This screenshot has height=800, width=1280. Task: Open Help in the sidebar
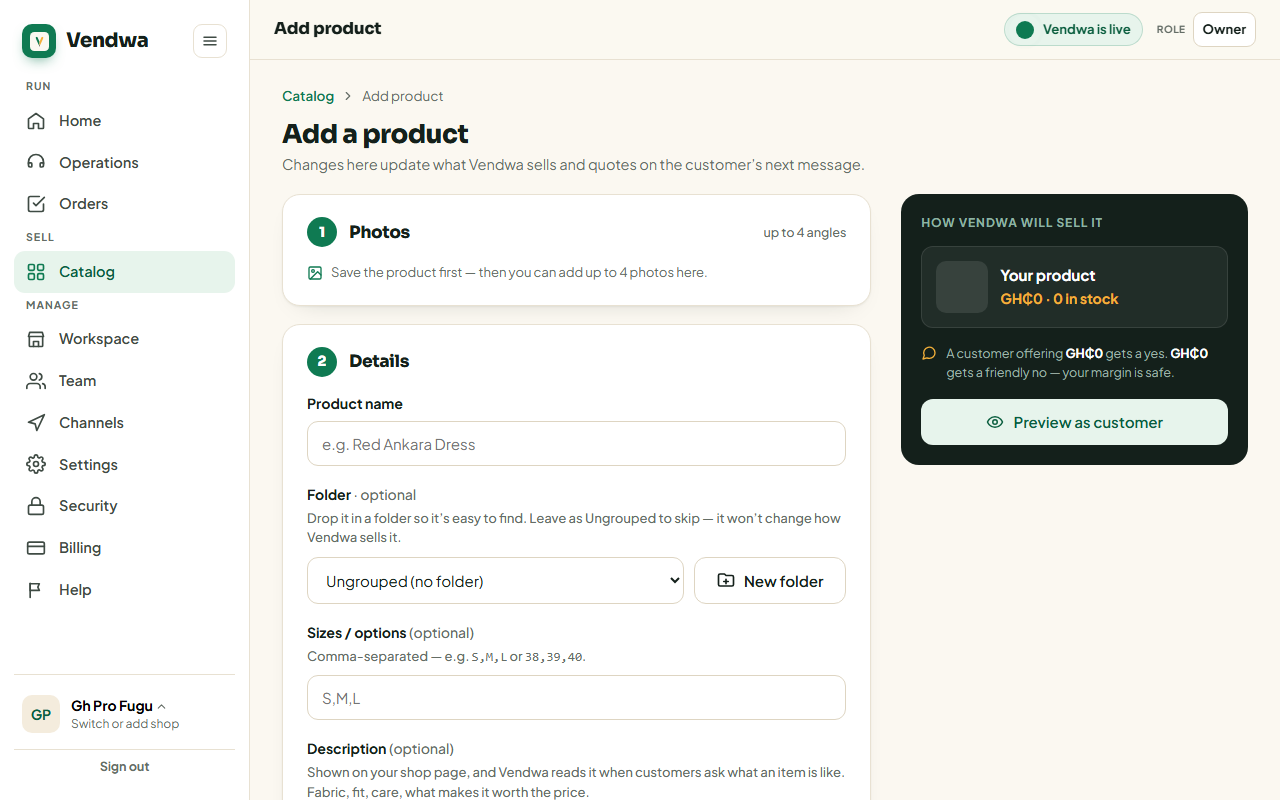[x=124, y=590]
